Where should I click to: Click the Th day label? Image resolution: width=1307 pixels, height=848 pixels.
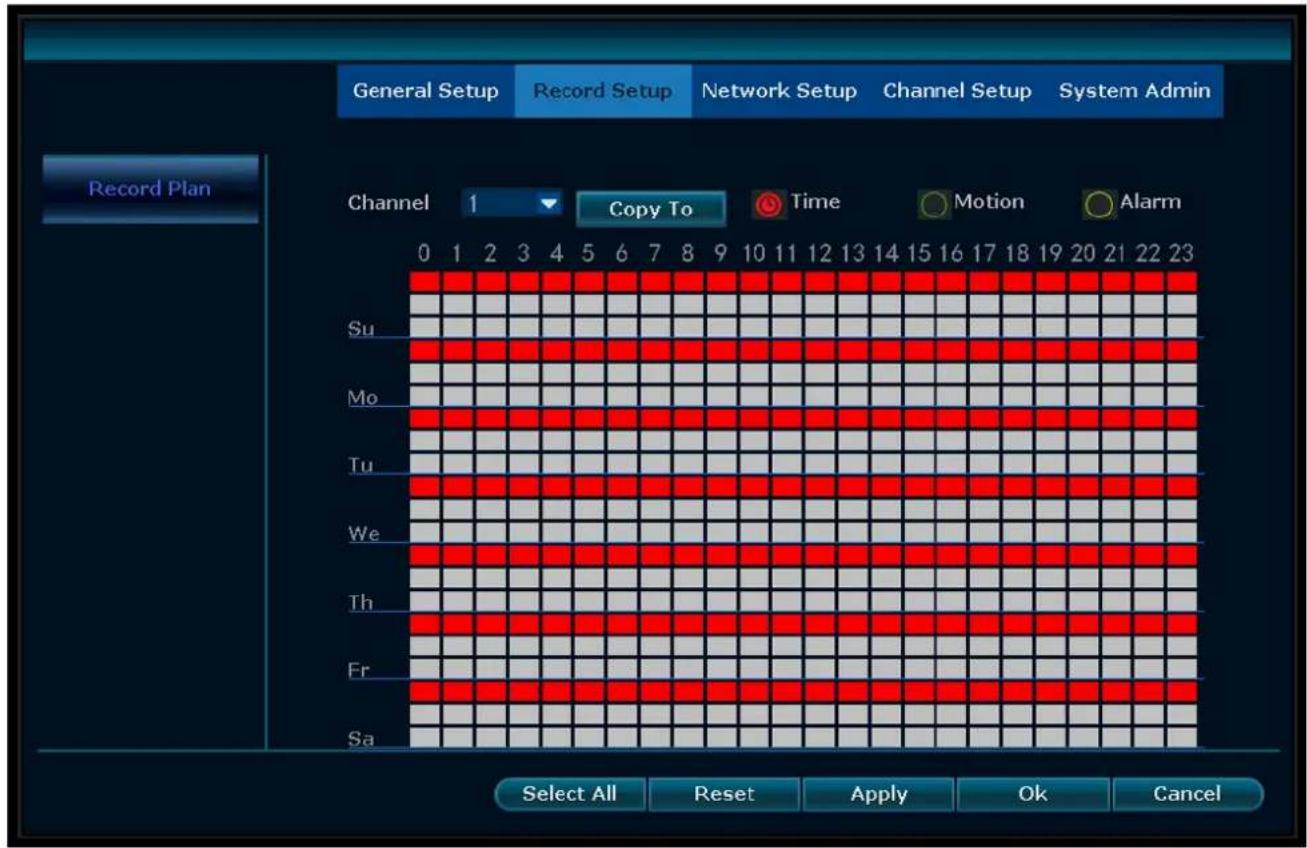pyautogui.click(x=360, y=602)
